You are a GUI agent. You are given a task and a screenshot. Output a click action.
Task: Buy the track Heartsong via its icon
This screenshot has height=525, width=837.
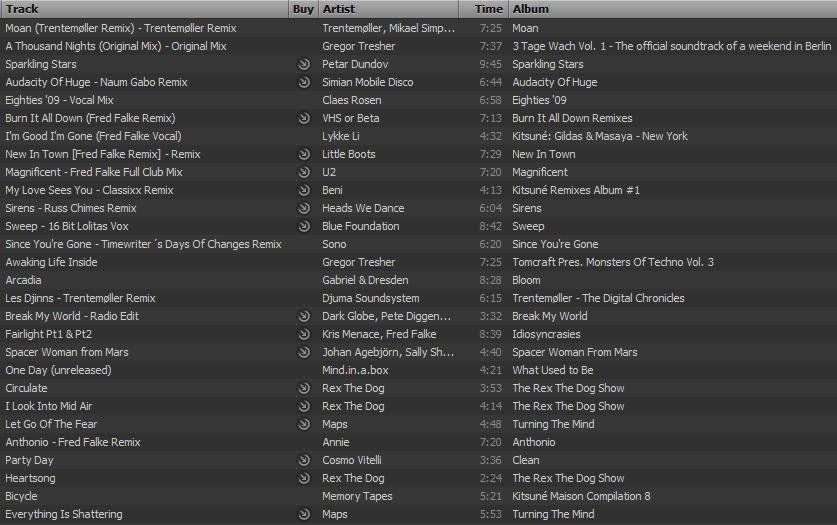click(x=304, y=478)
